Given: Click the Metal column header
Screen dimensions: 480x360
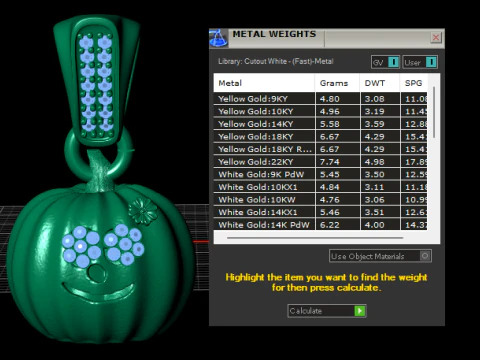Looking at the screenshot, I should [x=264, y=83].
